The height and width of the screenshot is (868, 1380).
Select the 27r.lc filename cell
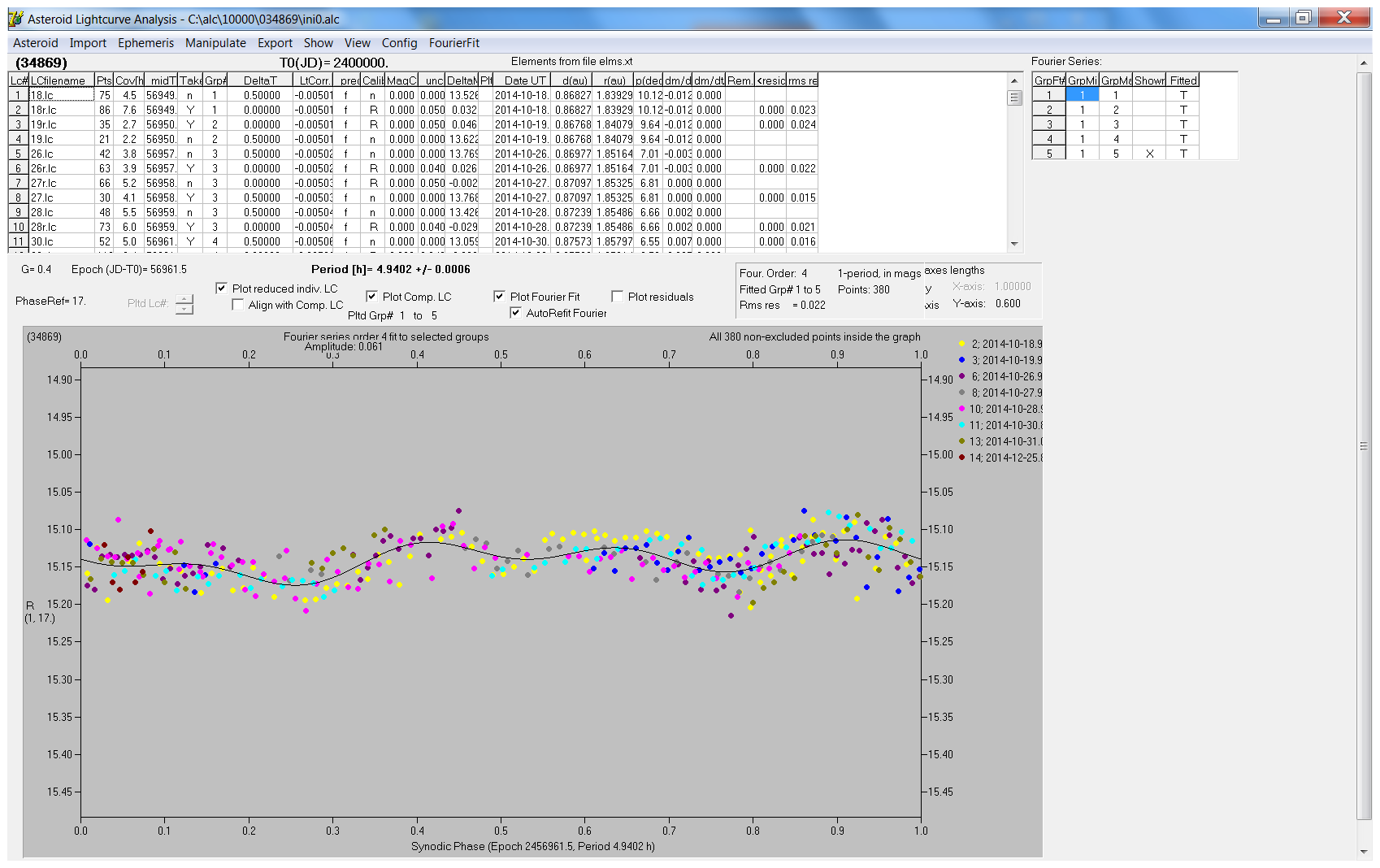(x=62, y=183)
